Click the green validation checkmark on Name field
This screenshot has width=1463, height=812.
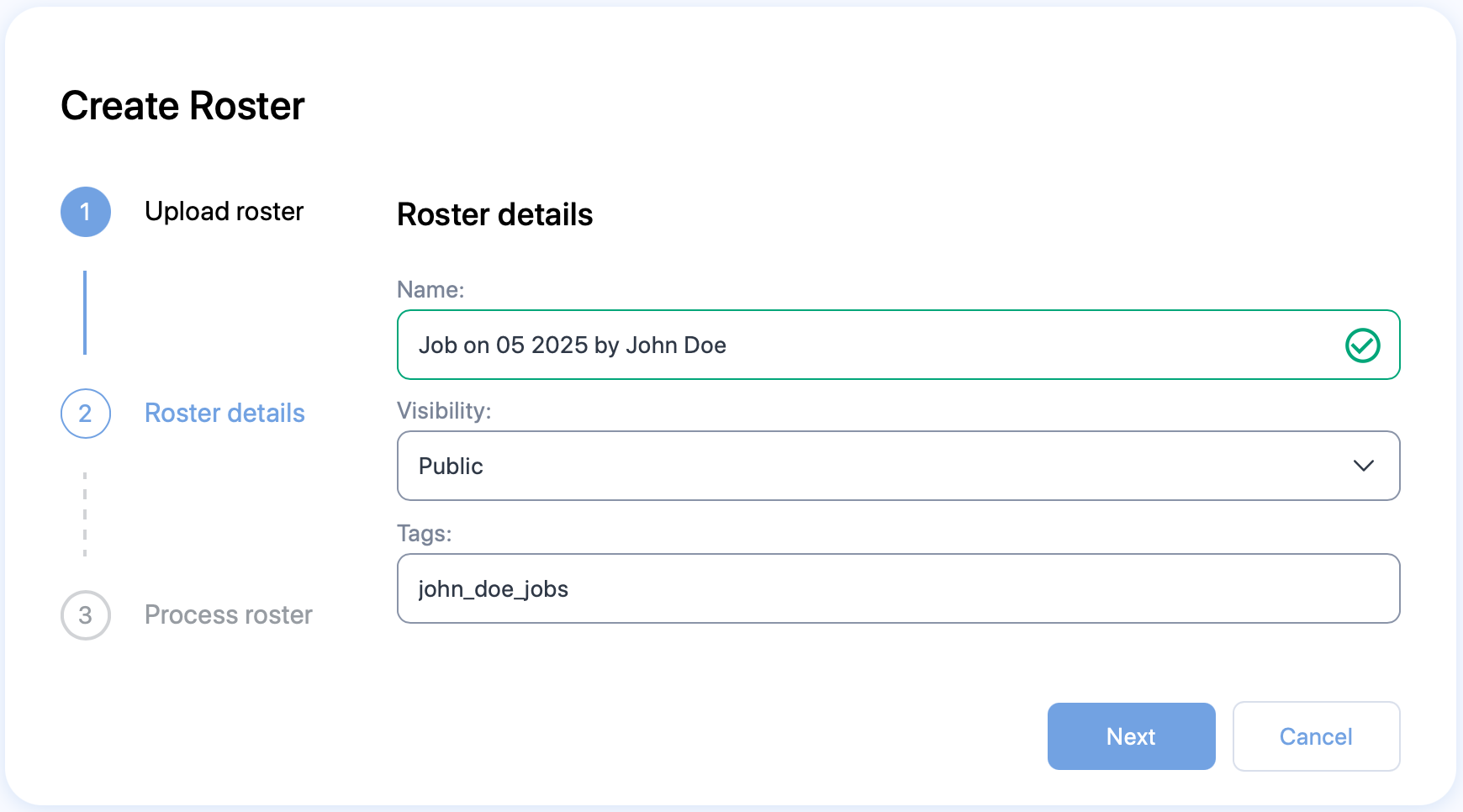pos(1365,344)
